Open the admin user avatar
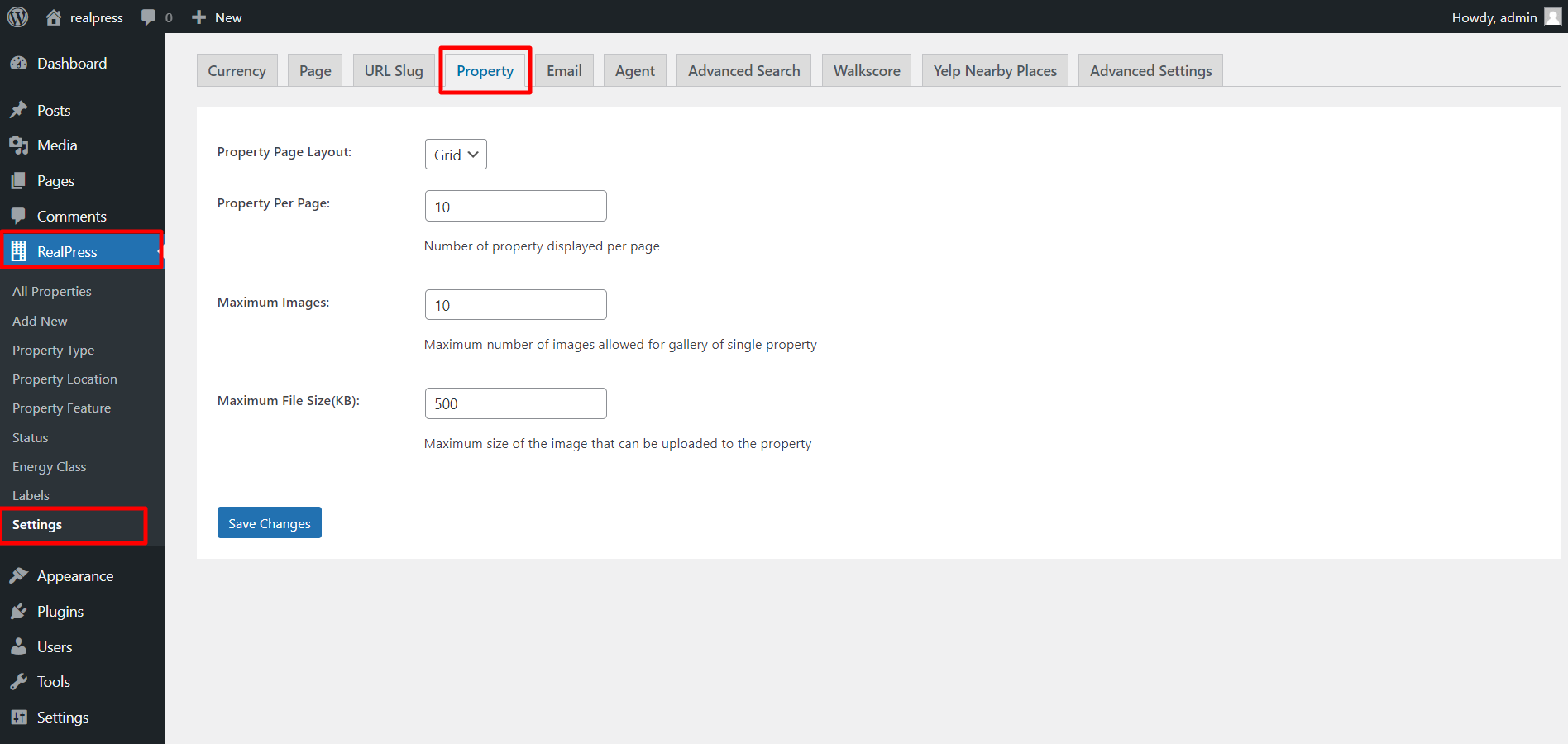This screenshot has height=744, width=1568. [x=1552, y=17]
